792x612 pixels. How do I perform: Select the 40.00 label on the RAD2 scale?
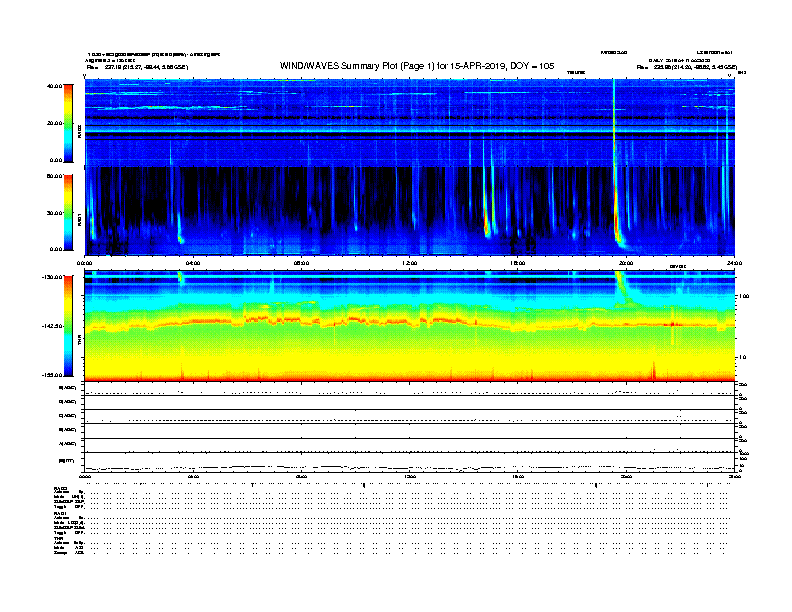pyautogui.click(x=54, y=86)
